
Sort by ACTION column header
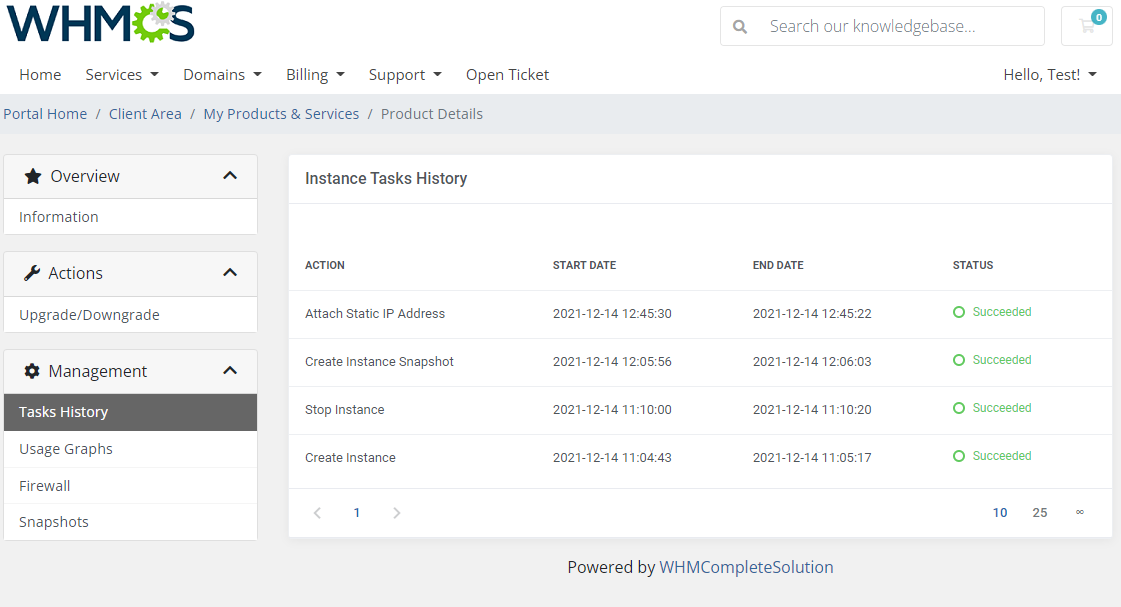pos(325,265)
